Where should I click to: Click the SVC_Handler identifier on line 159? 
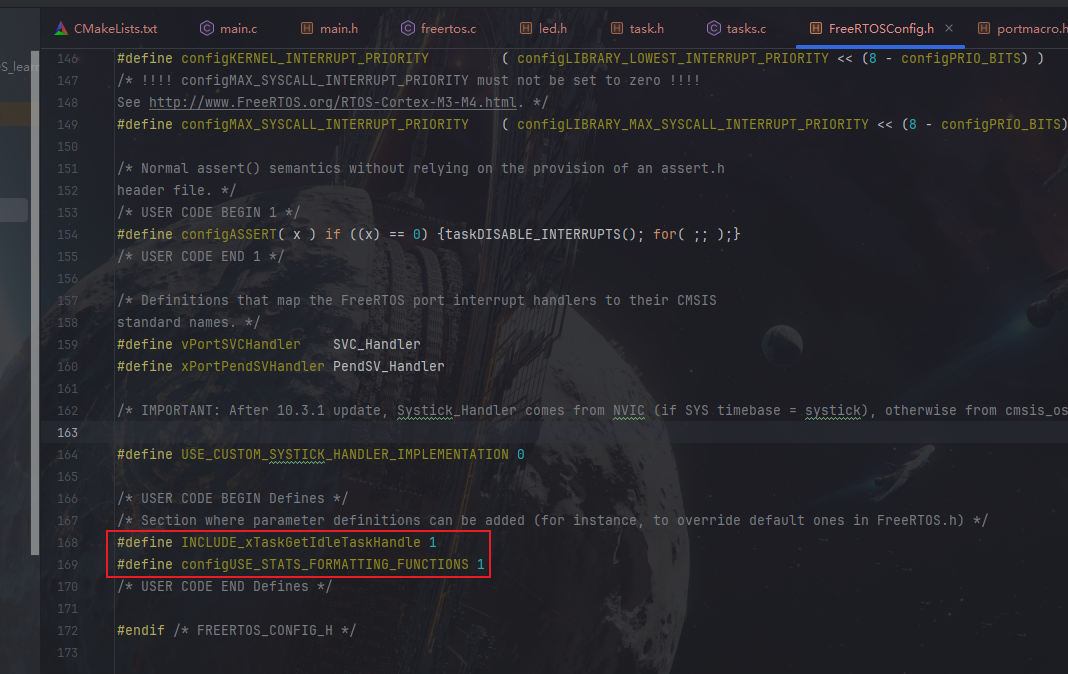click(x=376, y=344)
